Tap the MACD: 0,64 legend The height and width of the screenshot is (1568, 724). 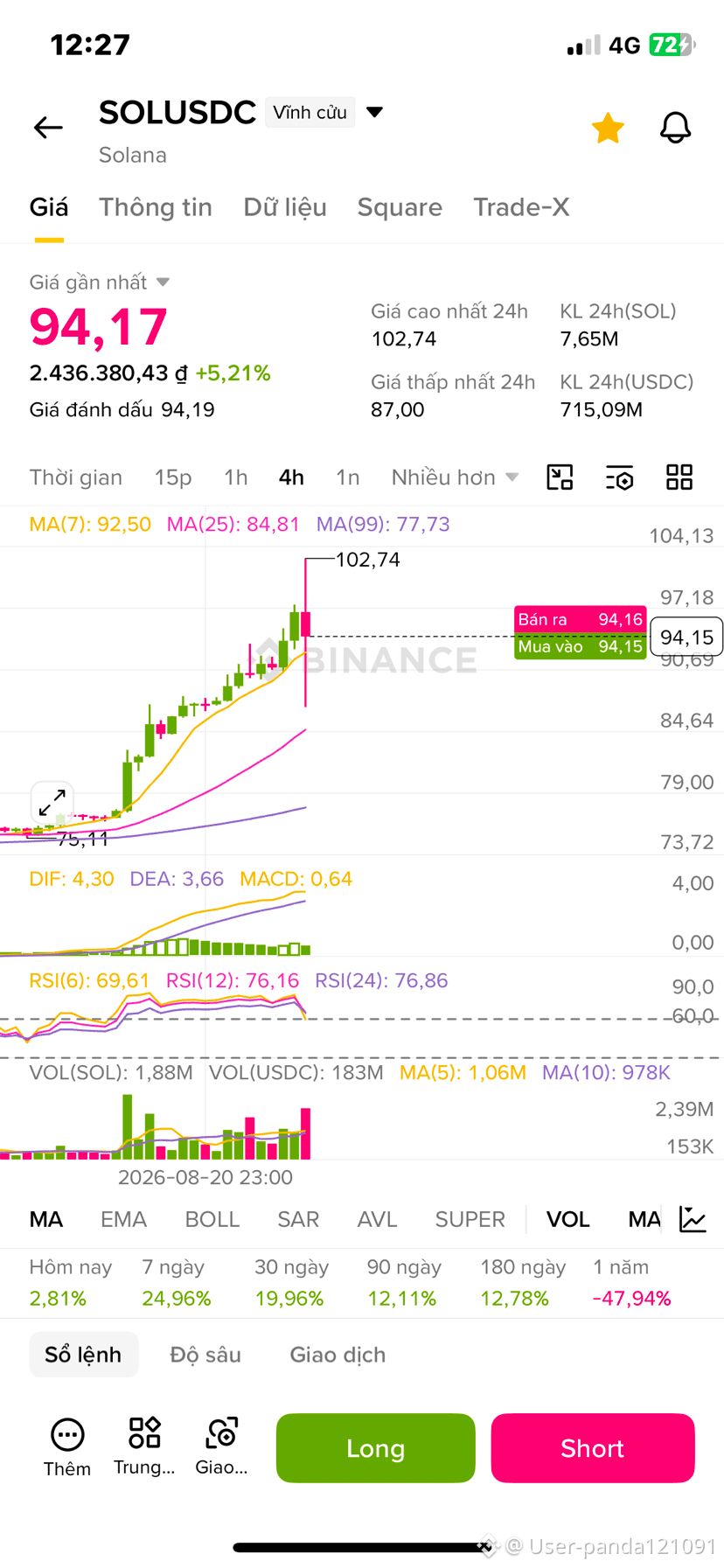(296, 879)
